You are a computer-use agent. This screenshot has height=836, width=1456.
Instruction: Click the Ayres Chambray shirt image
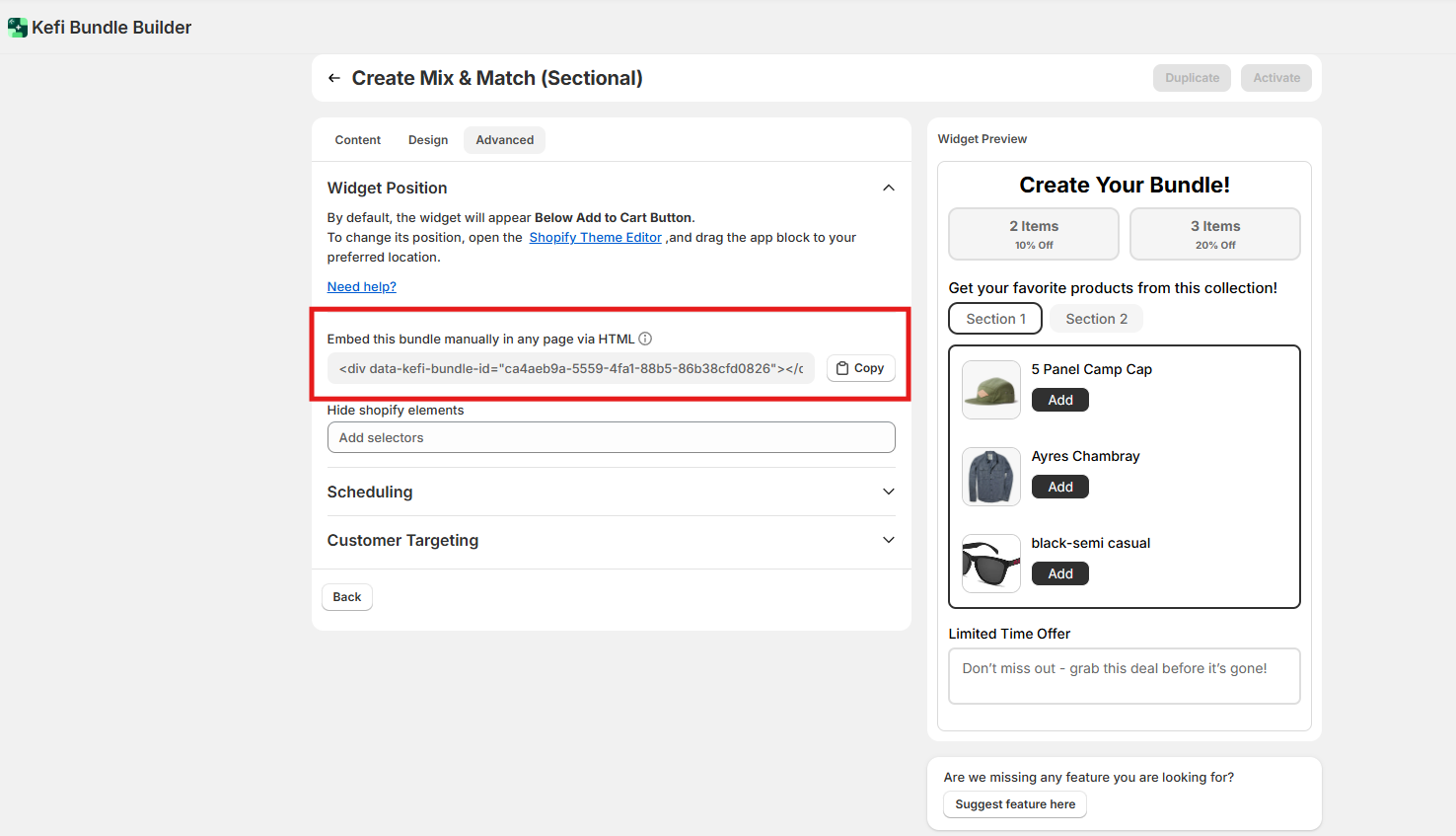click(990, 477)
